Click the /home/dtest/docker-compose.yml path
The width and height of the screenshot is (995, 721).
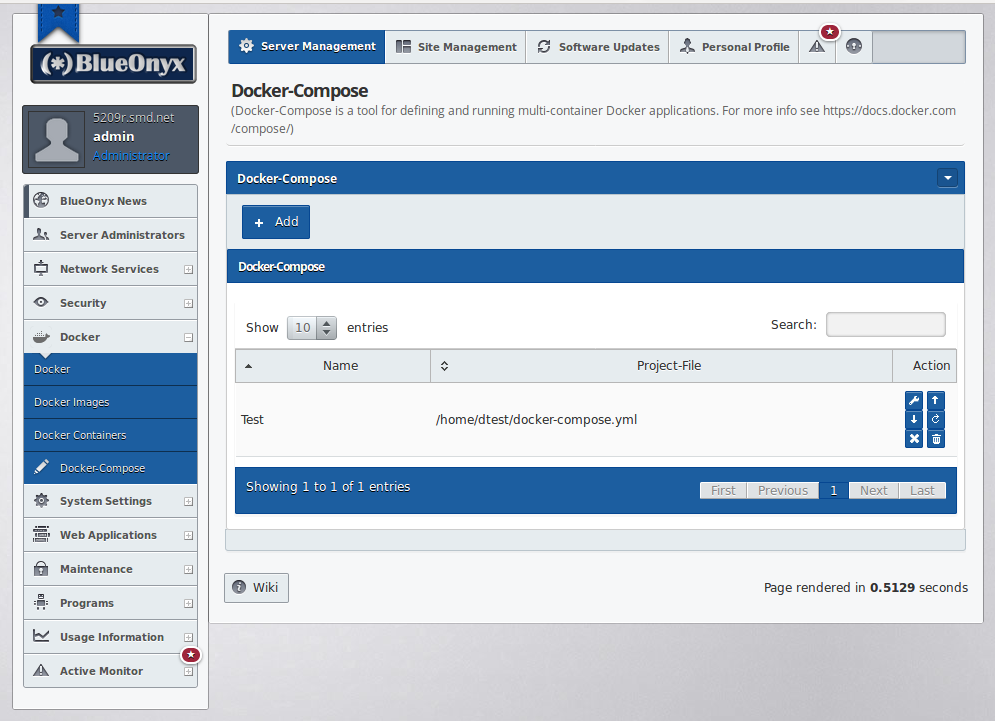coord(536,420)
